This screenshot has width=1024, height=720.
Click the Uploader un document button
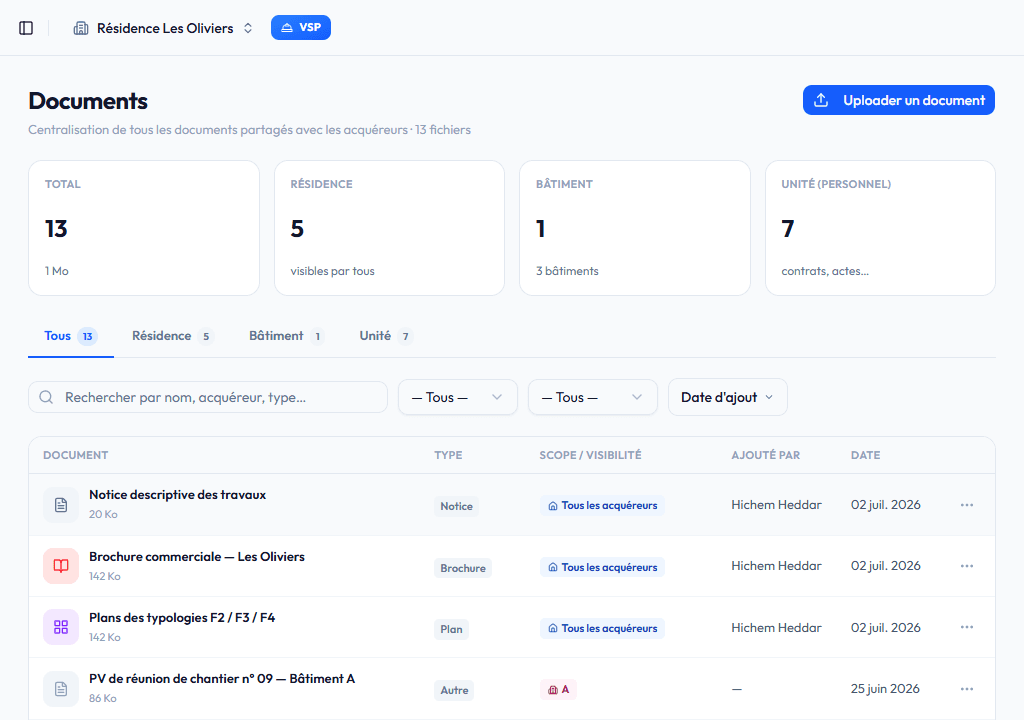tap(899, 100)
